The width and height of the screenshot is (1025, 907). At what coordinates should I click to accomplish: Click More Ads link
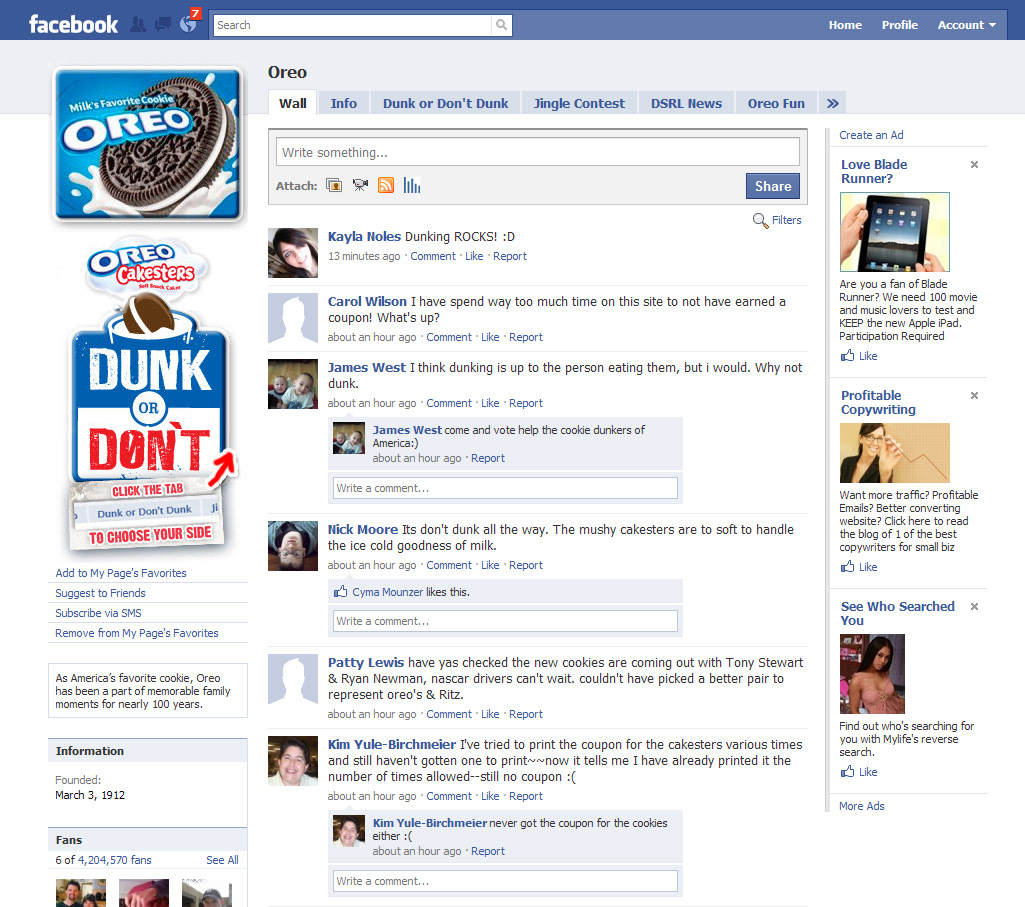click(862, 806)
